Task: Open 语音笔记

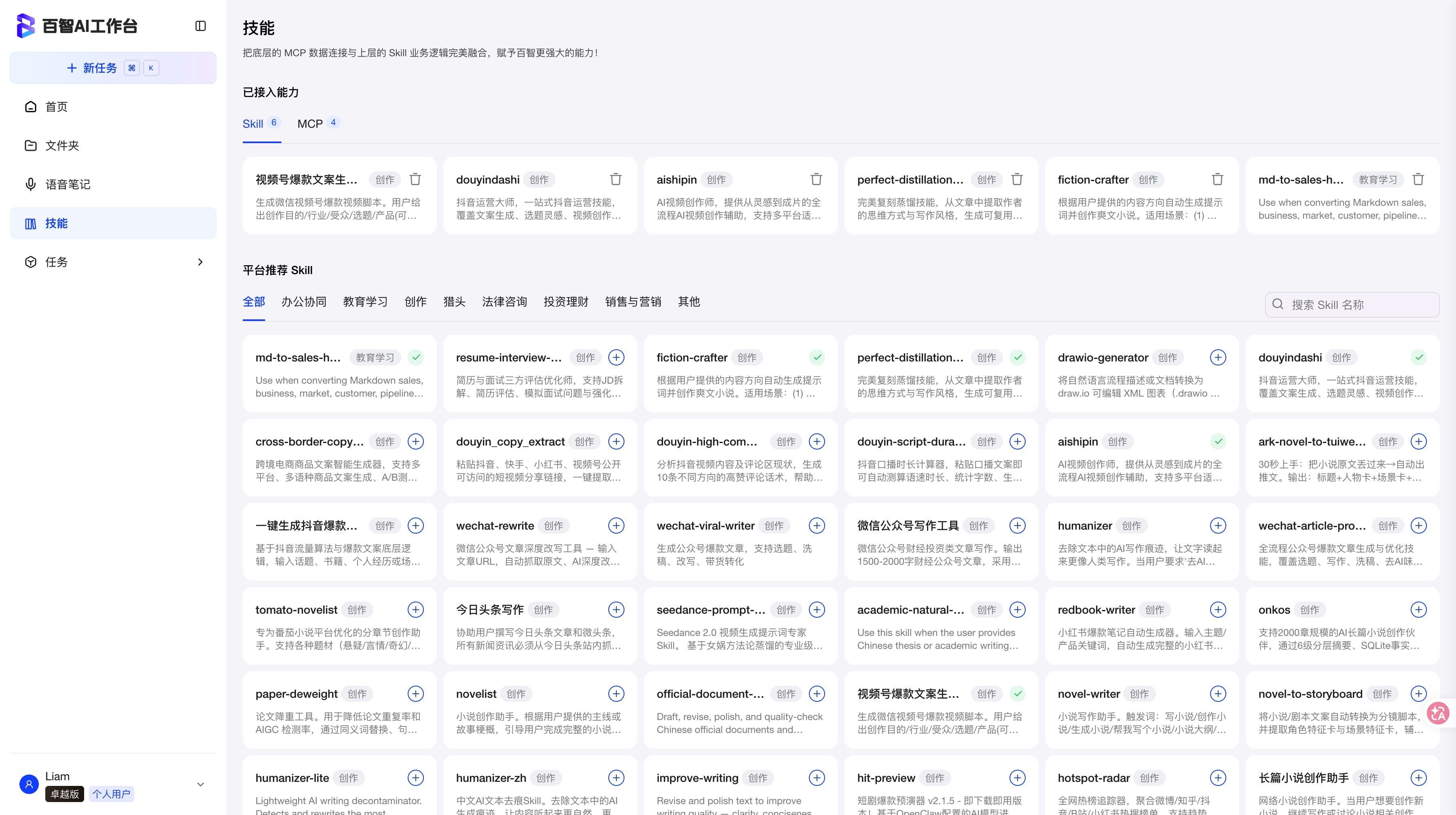Action: click(113, 184)
